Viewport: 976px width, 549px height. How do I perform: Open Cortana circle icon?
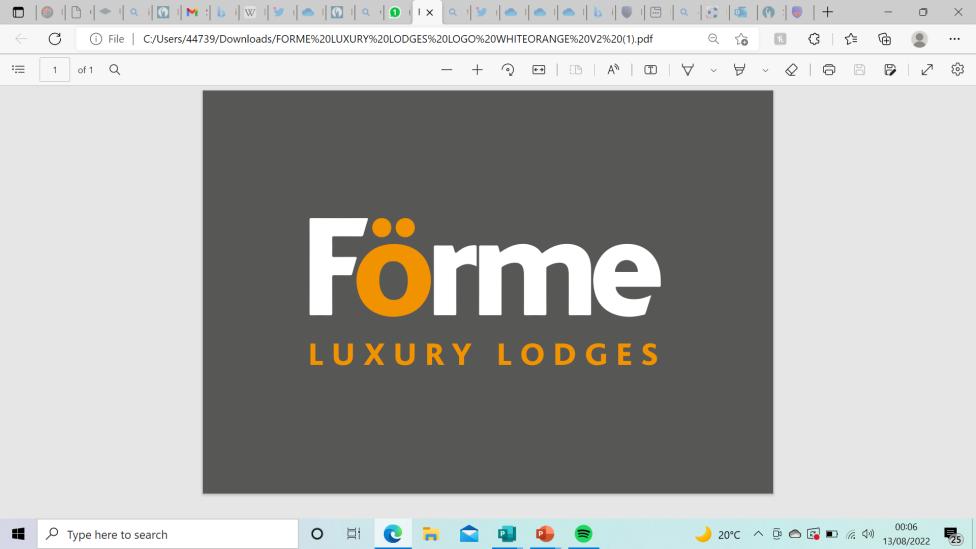tap(317, 534)
